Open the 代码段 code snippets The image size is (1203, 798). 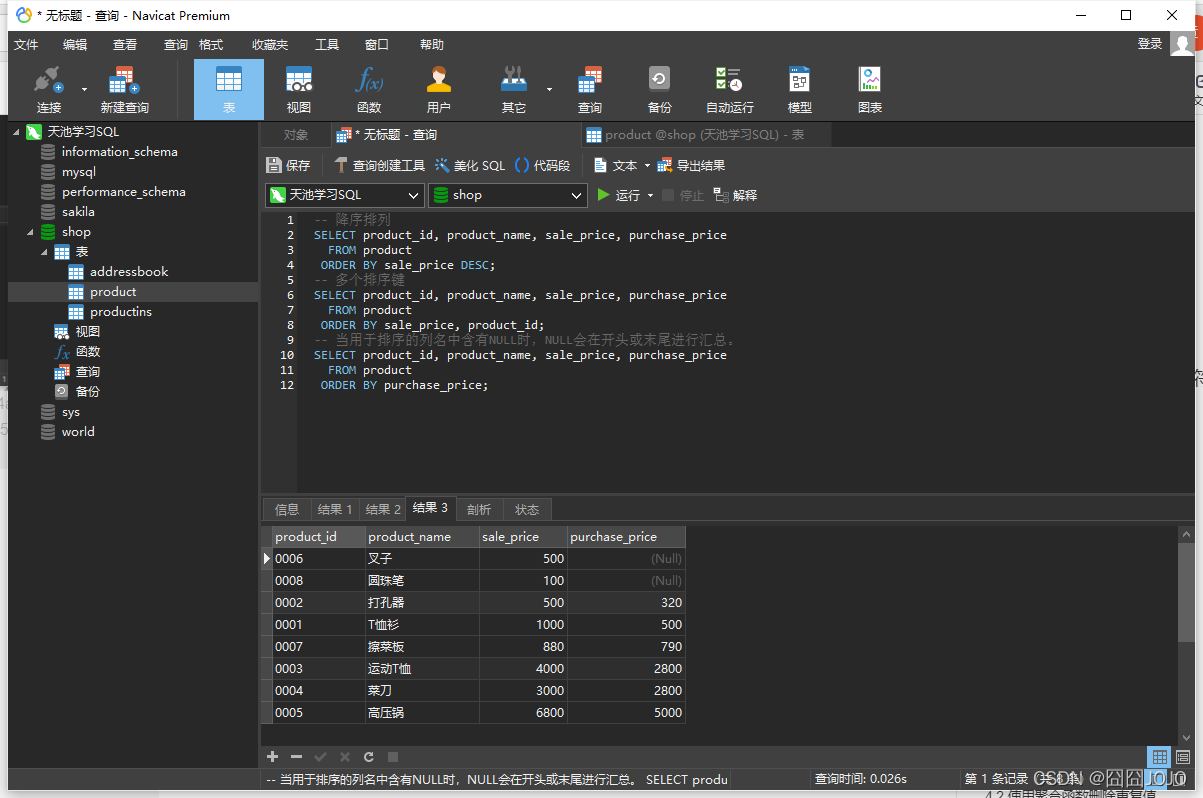[543, 165]
